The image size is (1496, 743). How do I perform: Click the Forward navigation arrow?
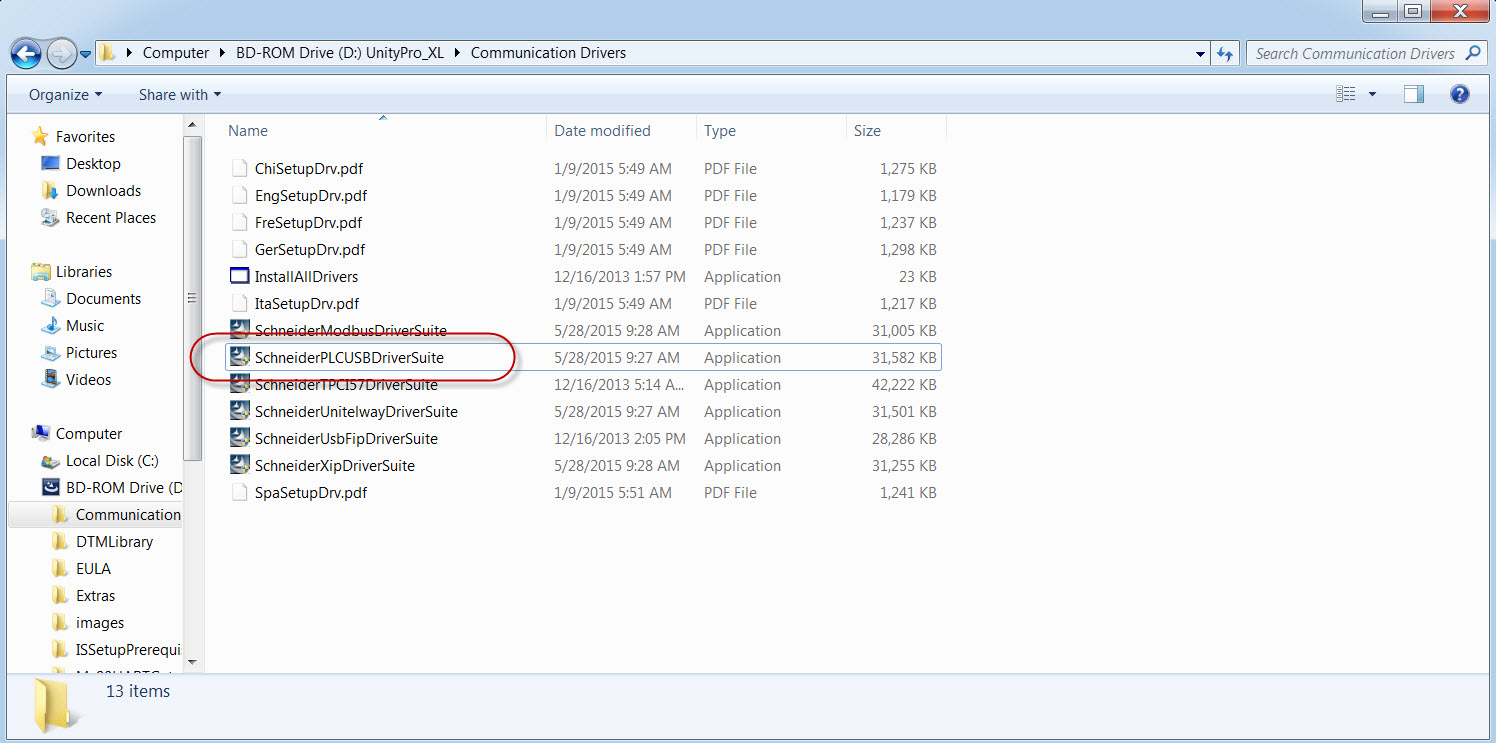61,53
